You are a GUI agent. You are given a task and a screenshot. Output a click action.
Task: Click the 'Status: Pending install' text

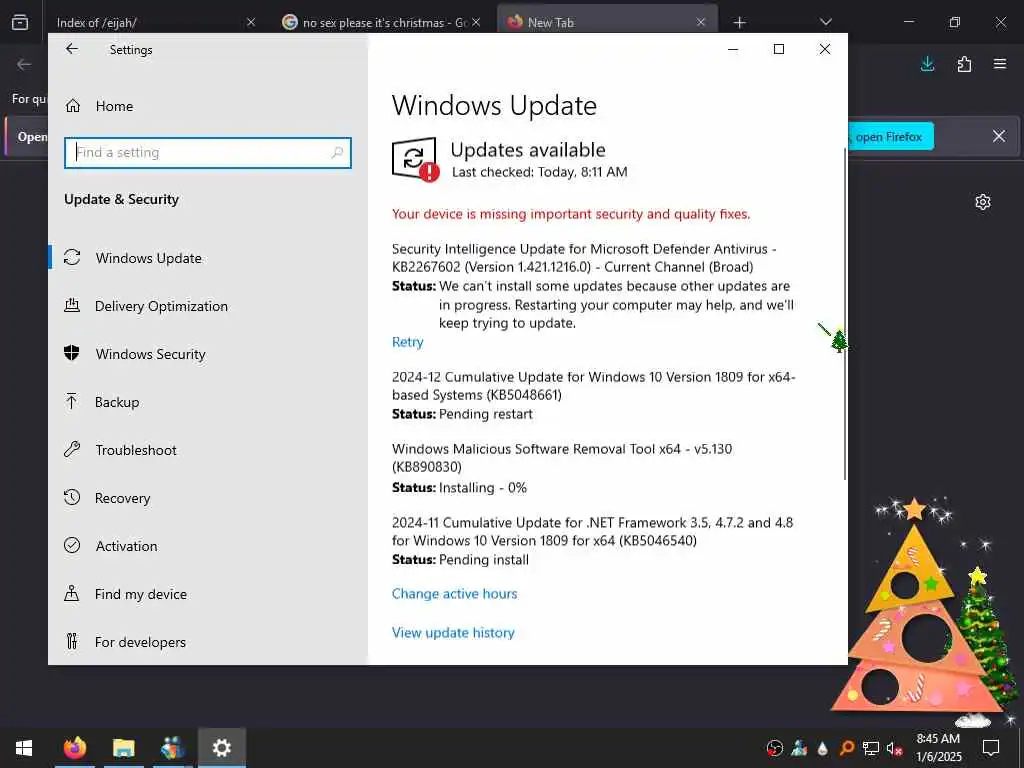(x=460, y=560)
